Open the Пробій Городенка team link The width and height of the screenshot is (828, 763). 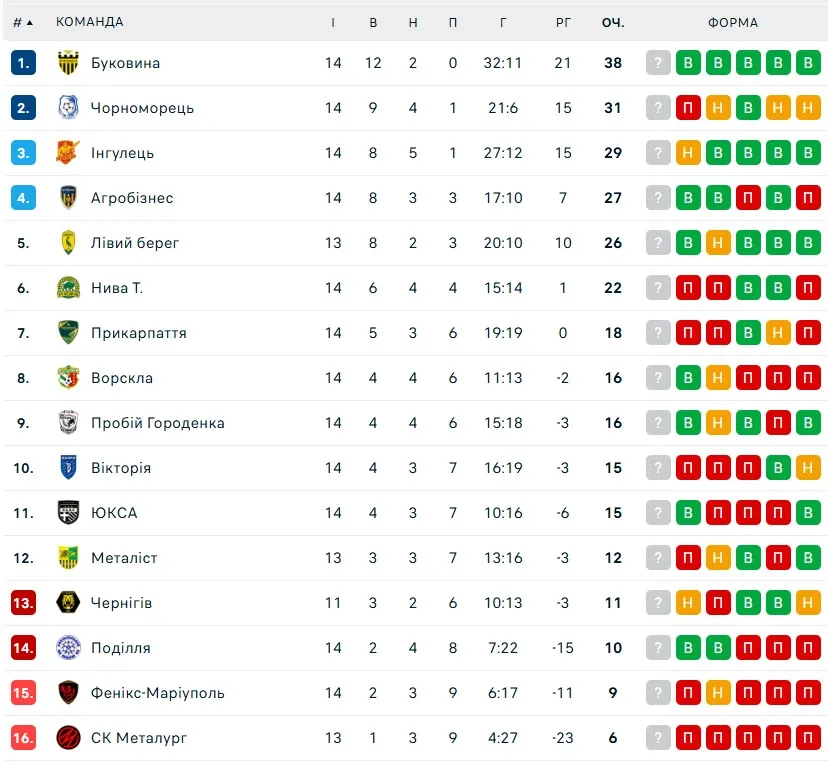click(x=157, y=423)
